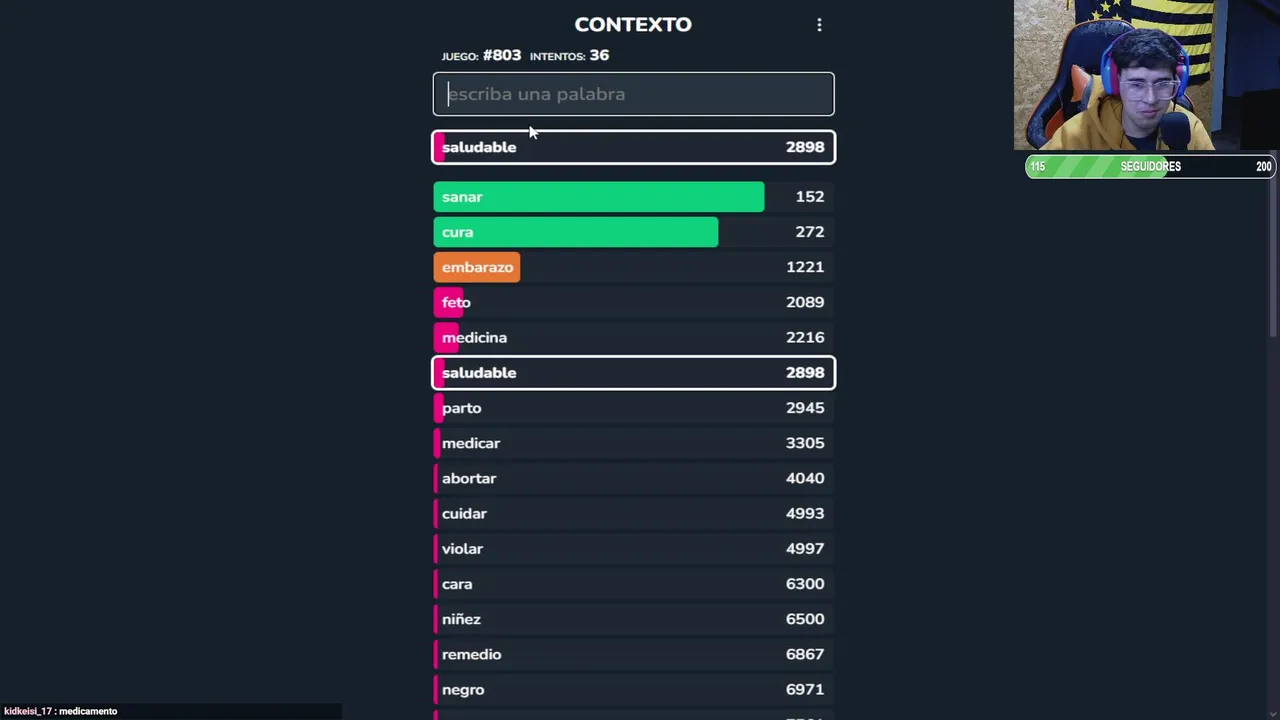Screen dimensions: 1280x720
Task: Click the 'cuidar' guess entry
Action: [633, 513]
